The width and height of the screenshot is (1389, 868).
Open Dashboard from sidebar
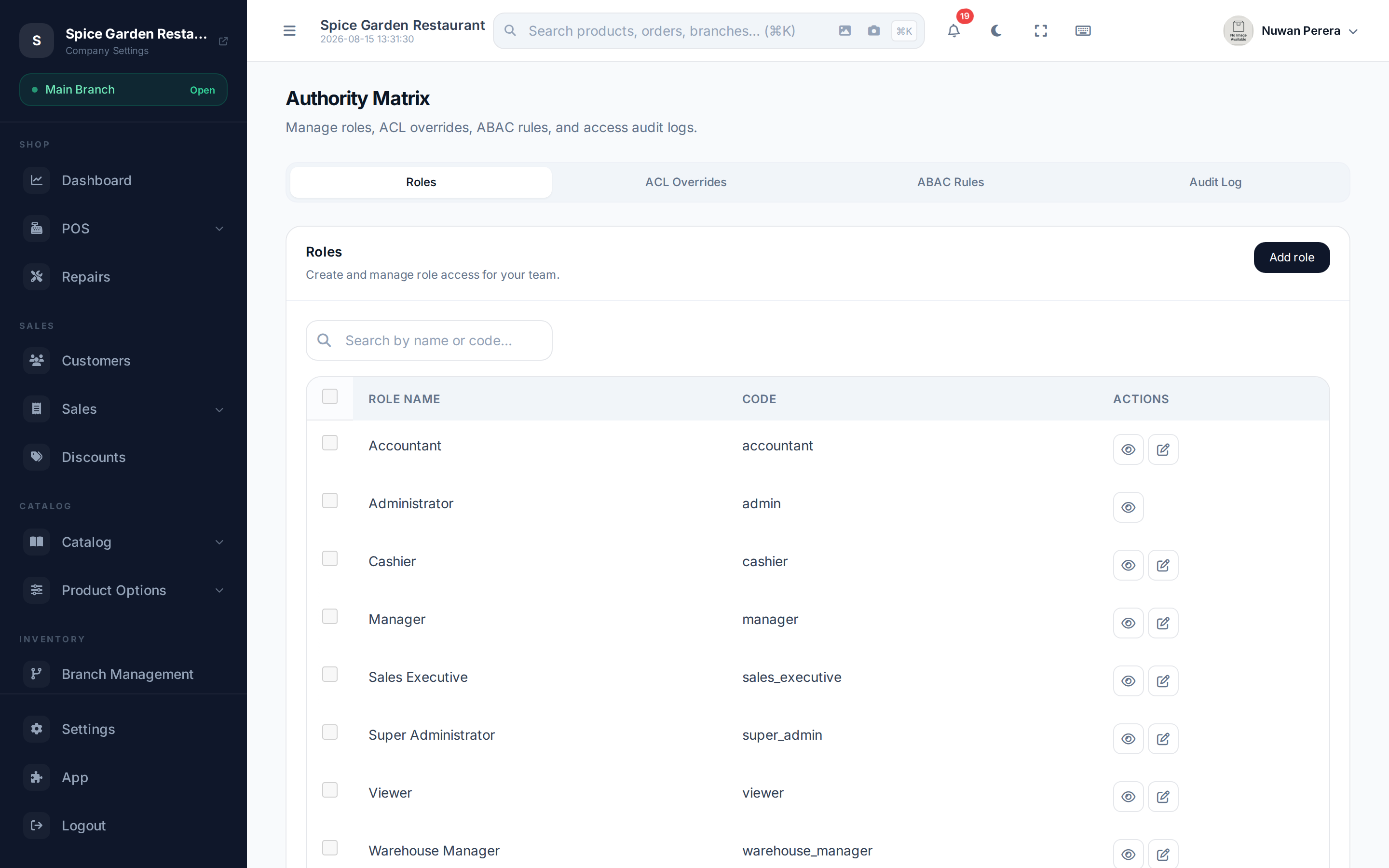(x=123, y=180)
